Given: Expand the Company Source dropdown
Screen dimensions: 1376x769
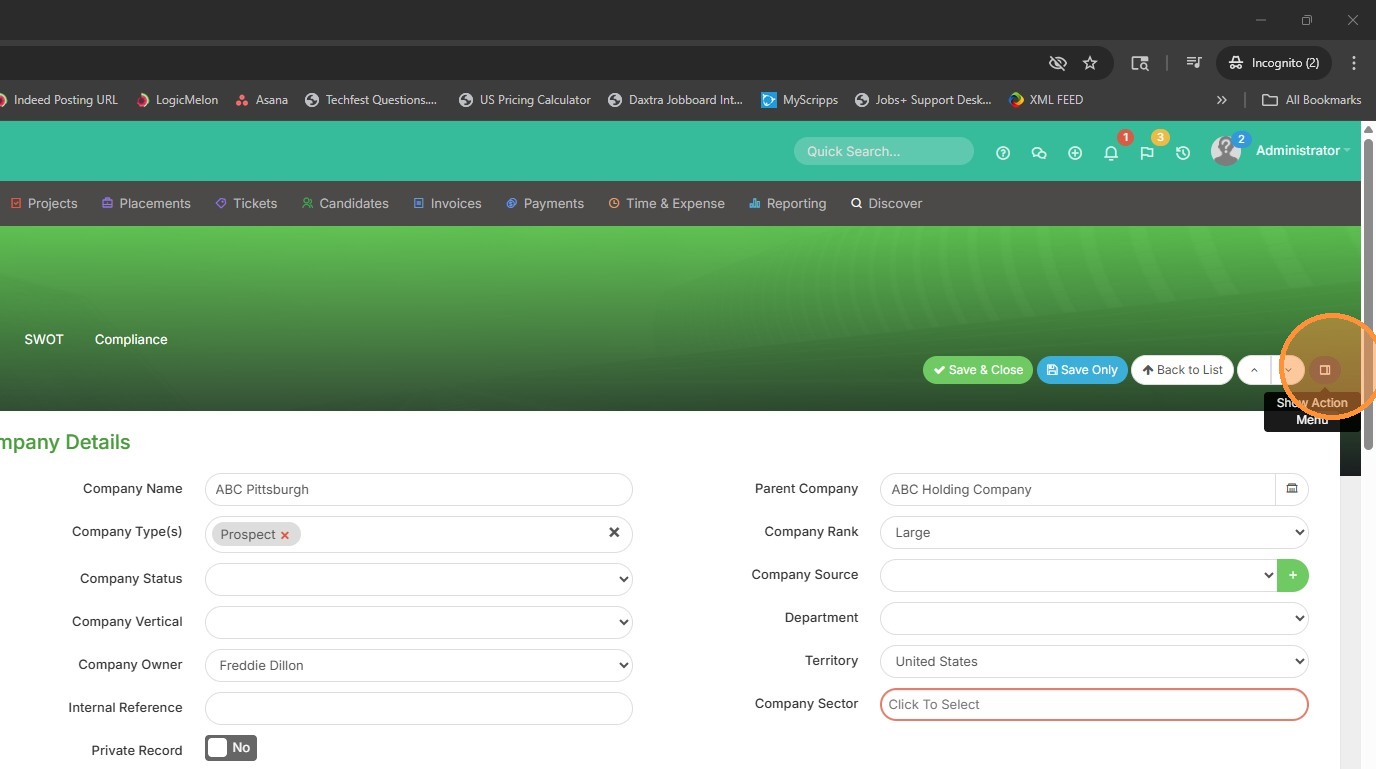Looking at the screenshot, I should pyautogui.click(x=1079, y=575).
